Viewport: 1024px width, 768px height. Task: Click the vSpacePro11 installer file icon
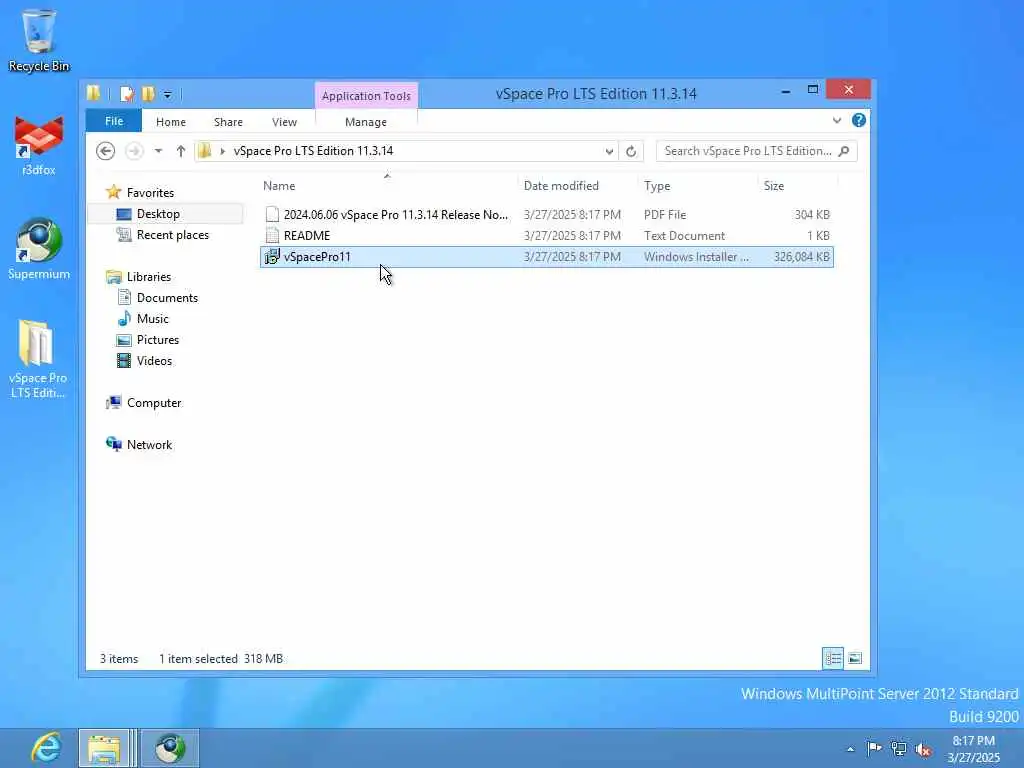click(272, 257)
